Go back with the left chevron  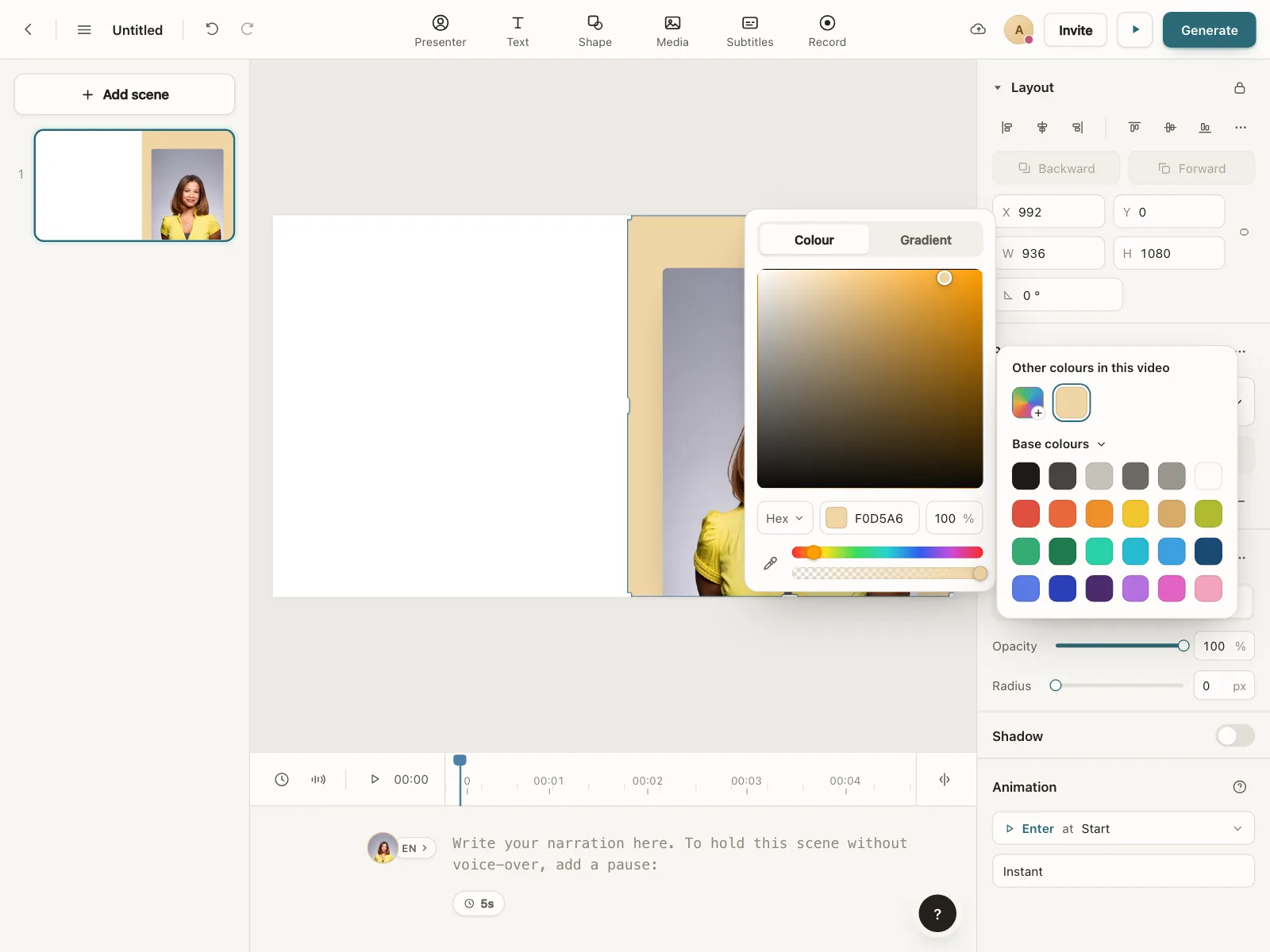(29, 29)
